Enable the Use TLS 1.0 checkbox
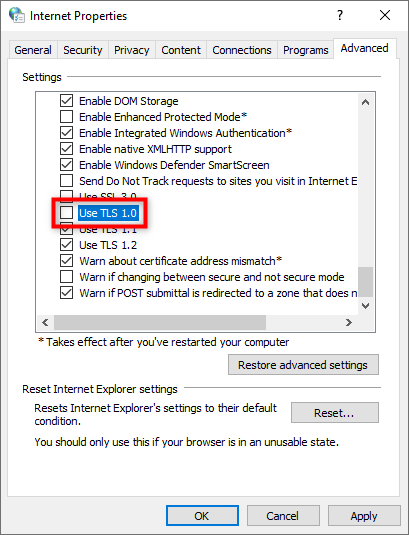This screenshot has height=535, width=409. (x=67, y=213)
